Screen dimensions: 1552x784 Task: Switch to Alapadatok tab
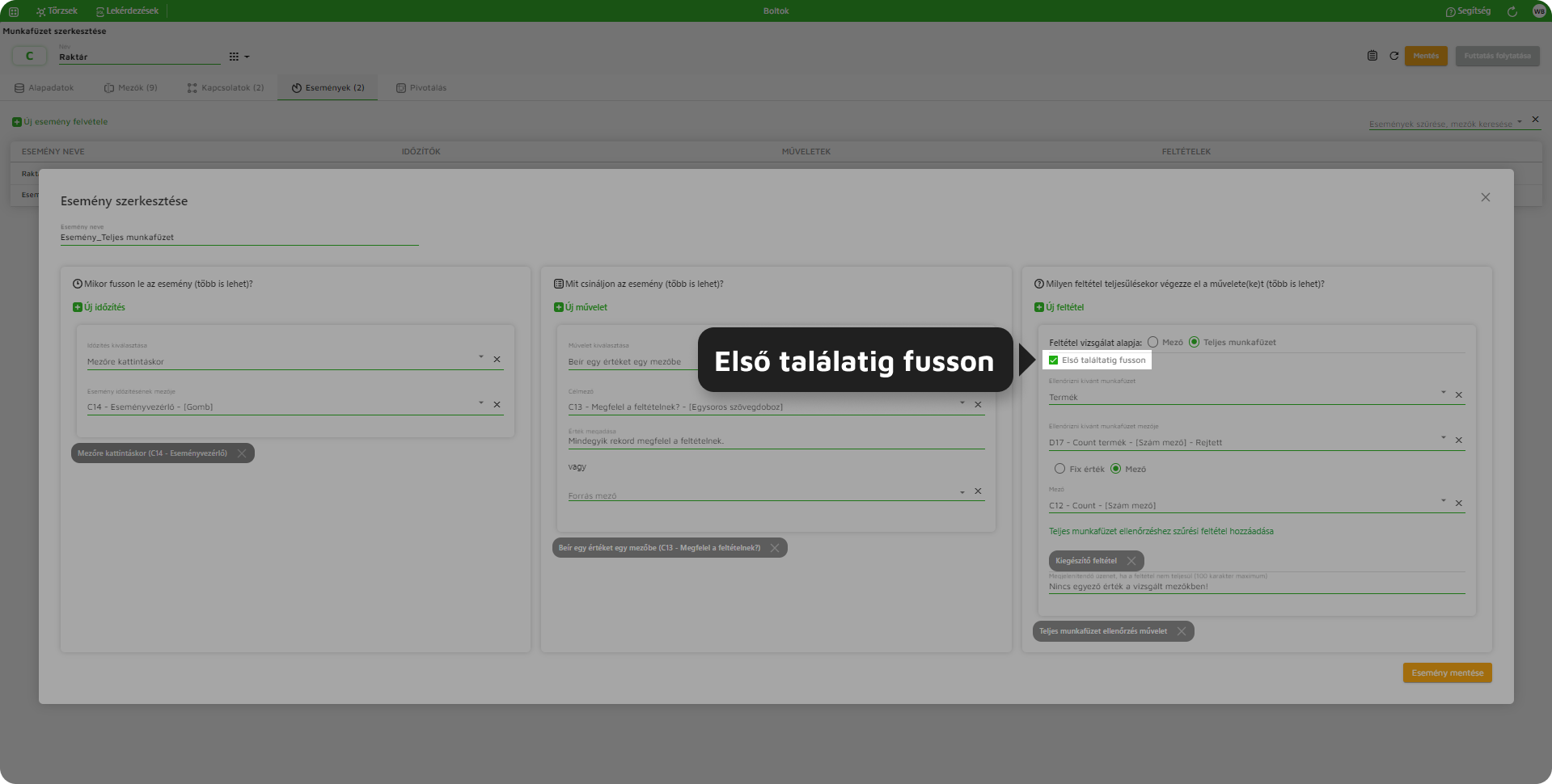(x=44, y=87)
